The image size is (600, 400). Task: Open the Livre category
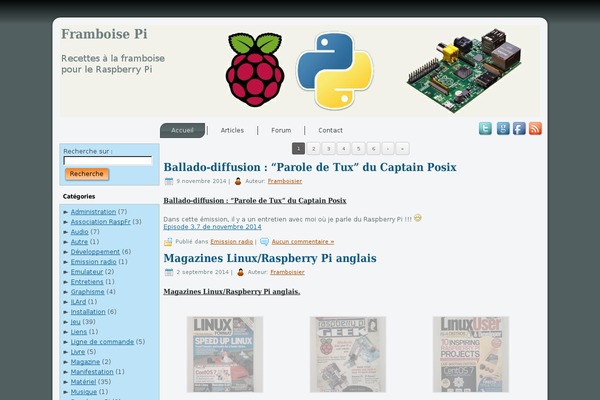click(78, 351)
